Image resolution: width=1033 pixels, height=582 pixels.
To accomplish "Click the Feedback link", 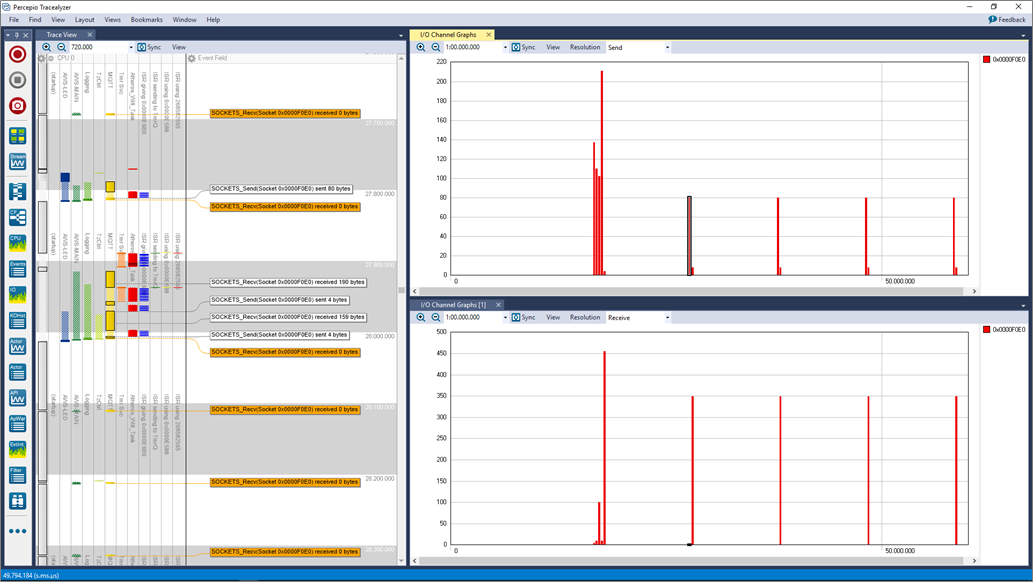I will click(1007, 20).
